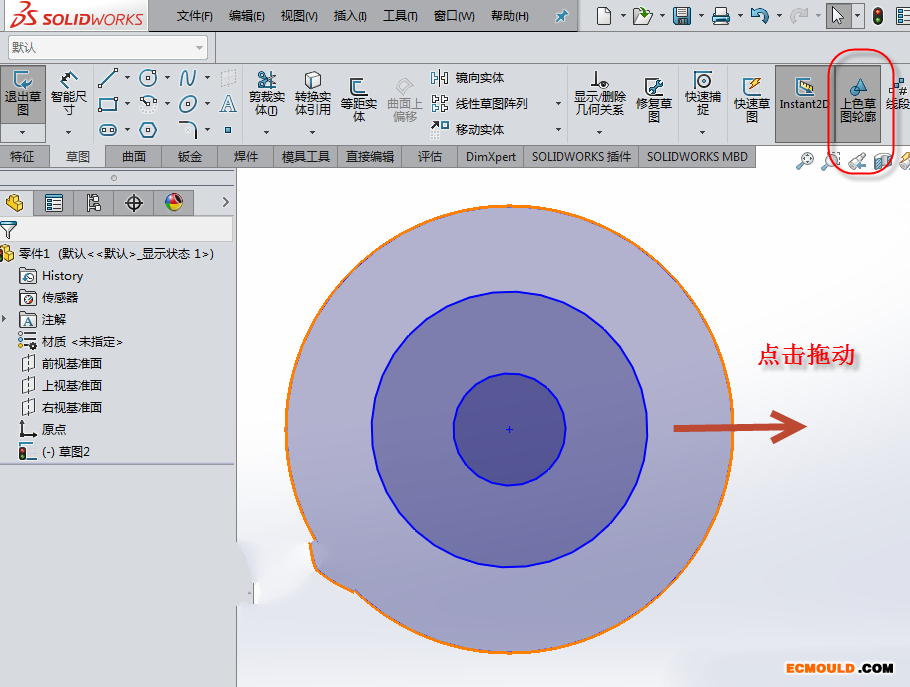
Task: Click the Save icon in the top toolbar
Action: pos(682,16)
